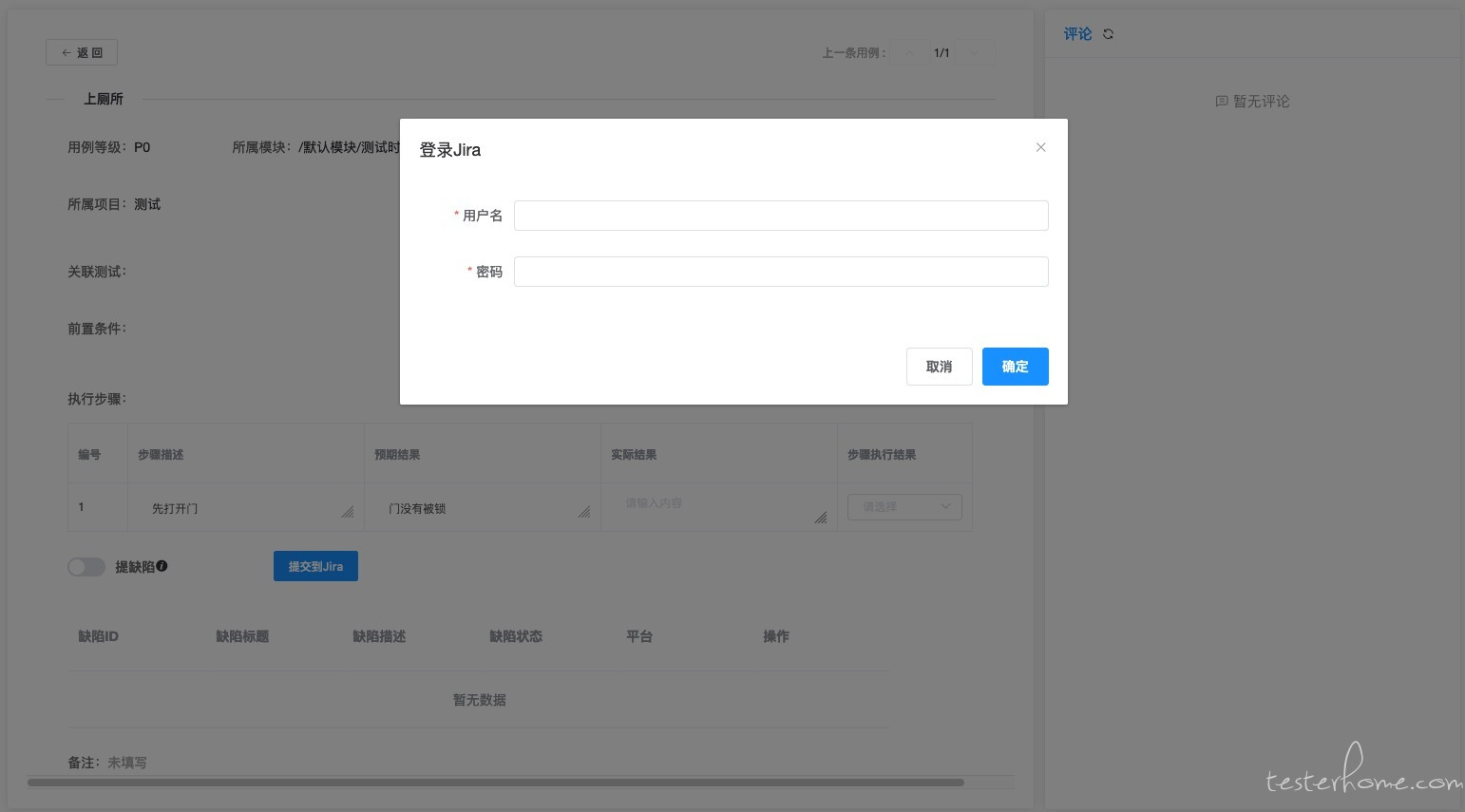Click the 平台 column header
Viewport: 1465px width, 812px height.
pos(639,636)
